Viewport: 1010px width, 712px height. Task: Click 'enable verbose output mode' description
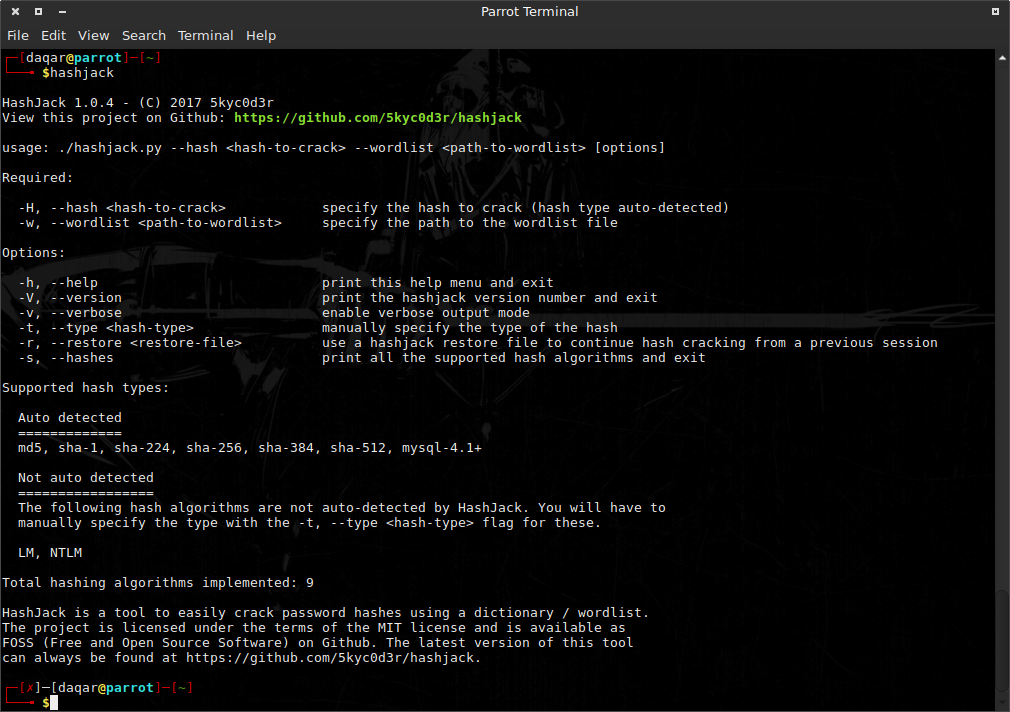(426, 313)
